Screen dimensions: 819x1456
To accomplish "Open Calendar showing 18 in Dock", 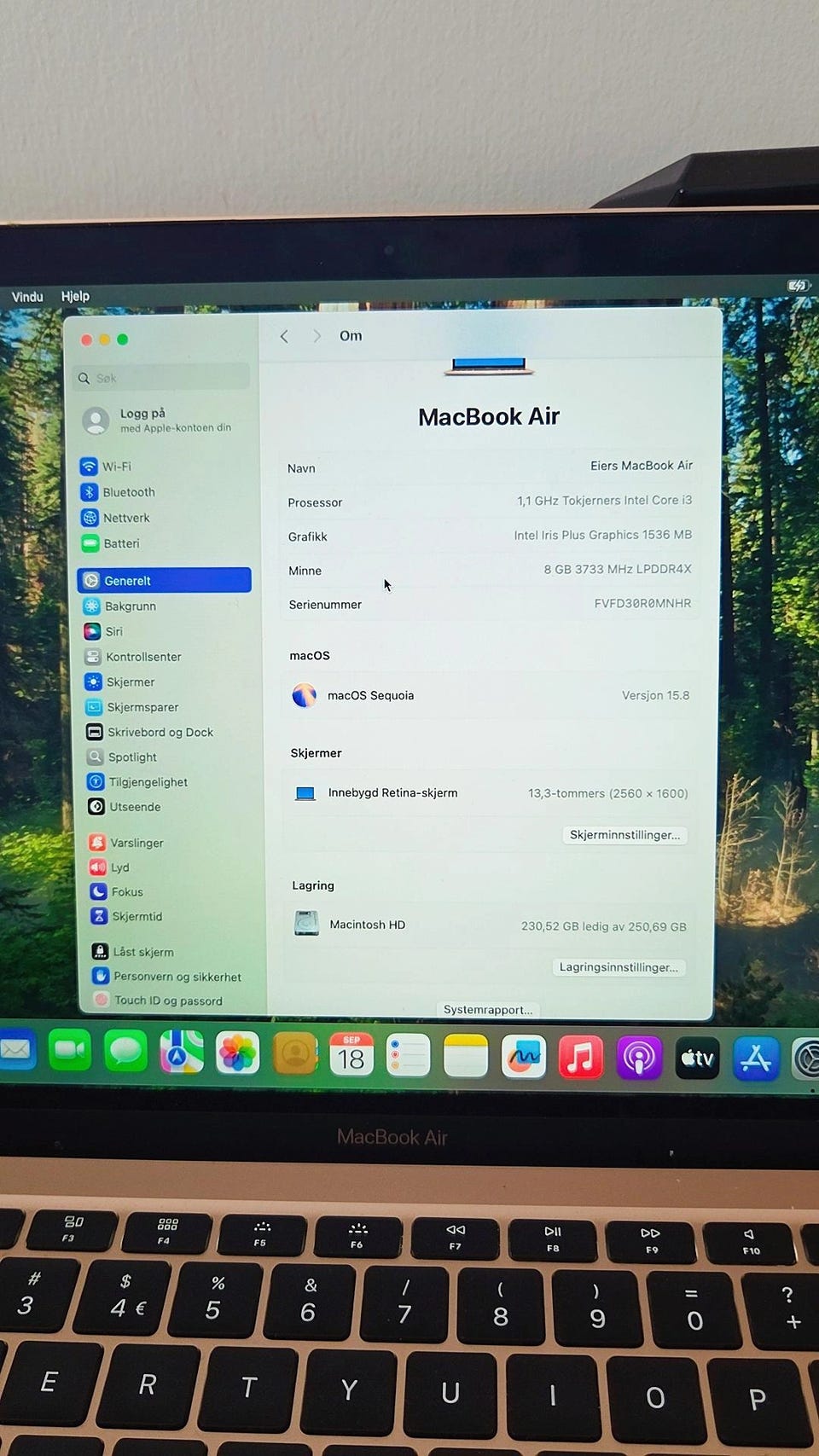I will pos(351,1055).
